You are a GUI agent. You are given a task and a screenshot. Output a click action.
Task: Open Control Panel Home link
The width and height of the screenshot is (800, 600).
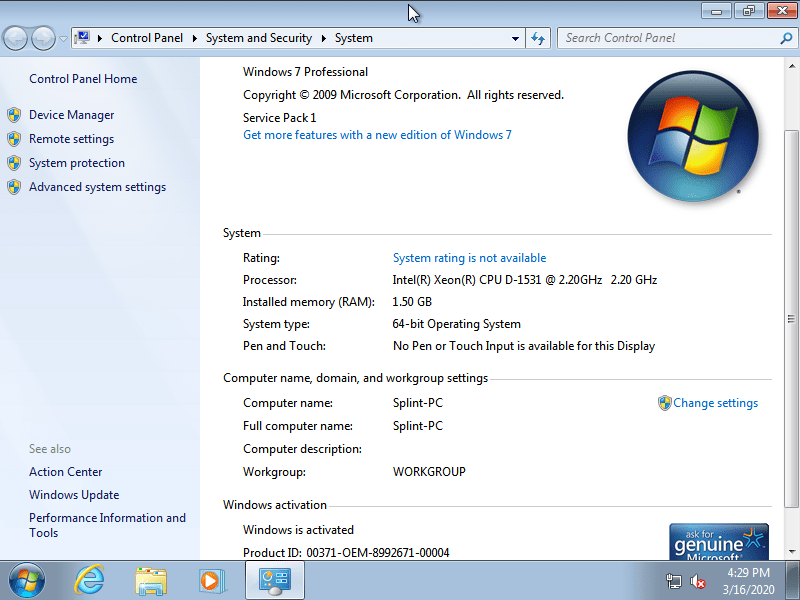click(83, 79)
